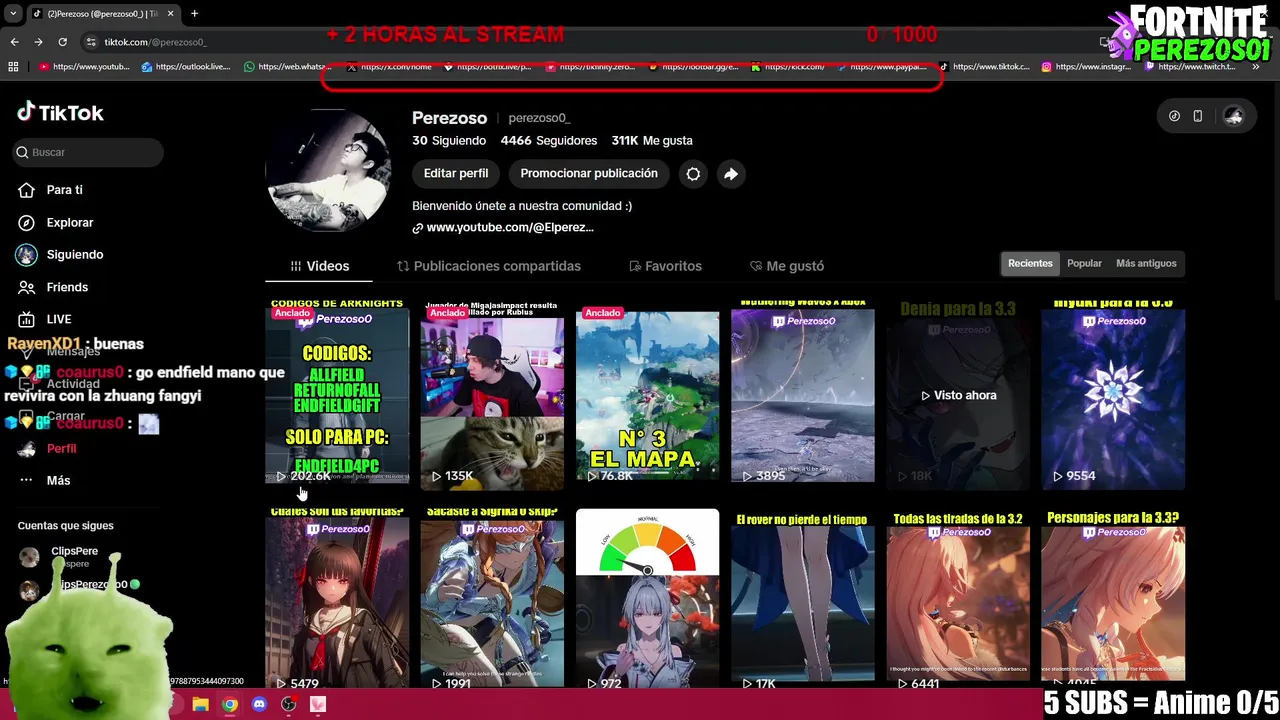Select the Perezoso TikTok browser tab
Image resolution: width=1280 pixels, height=720 pixels.
[x=102, y=14]
